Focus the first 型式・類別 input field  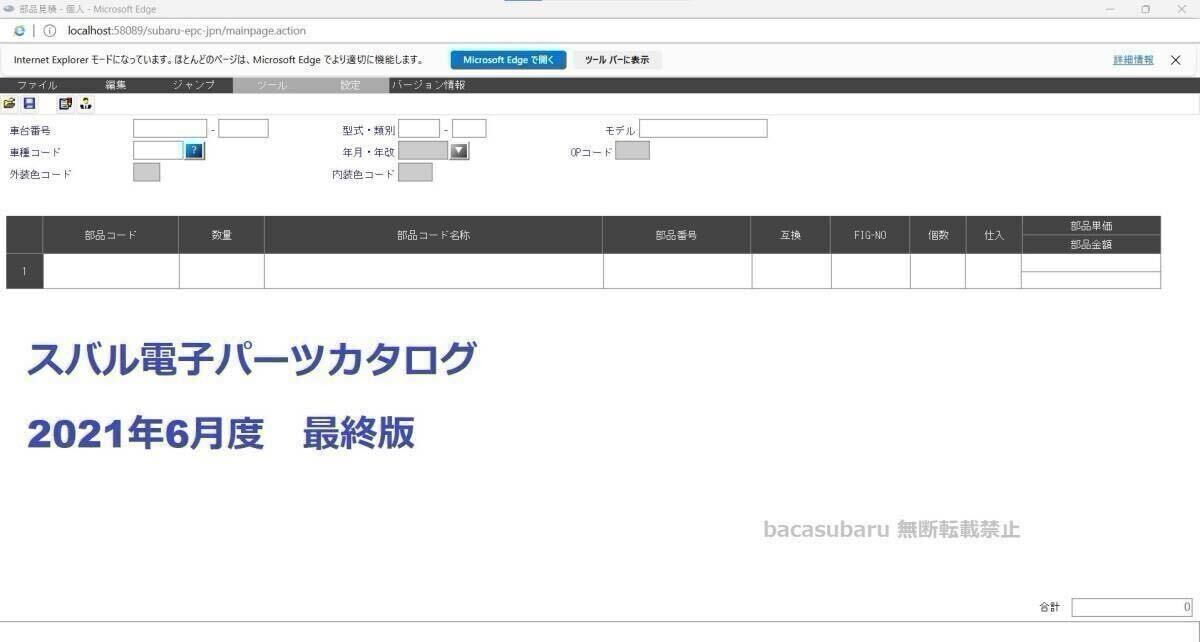(x=419, y=128)
